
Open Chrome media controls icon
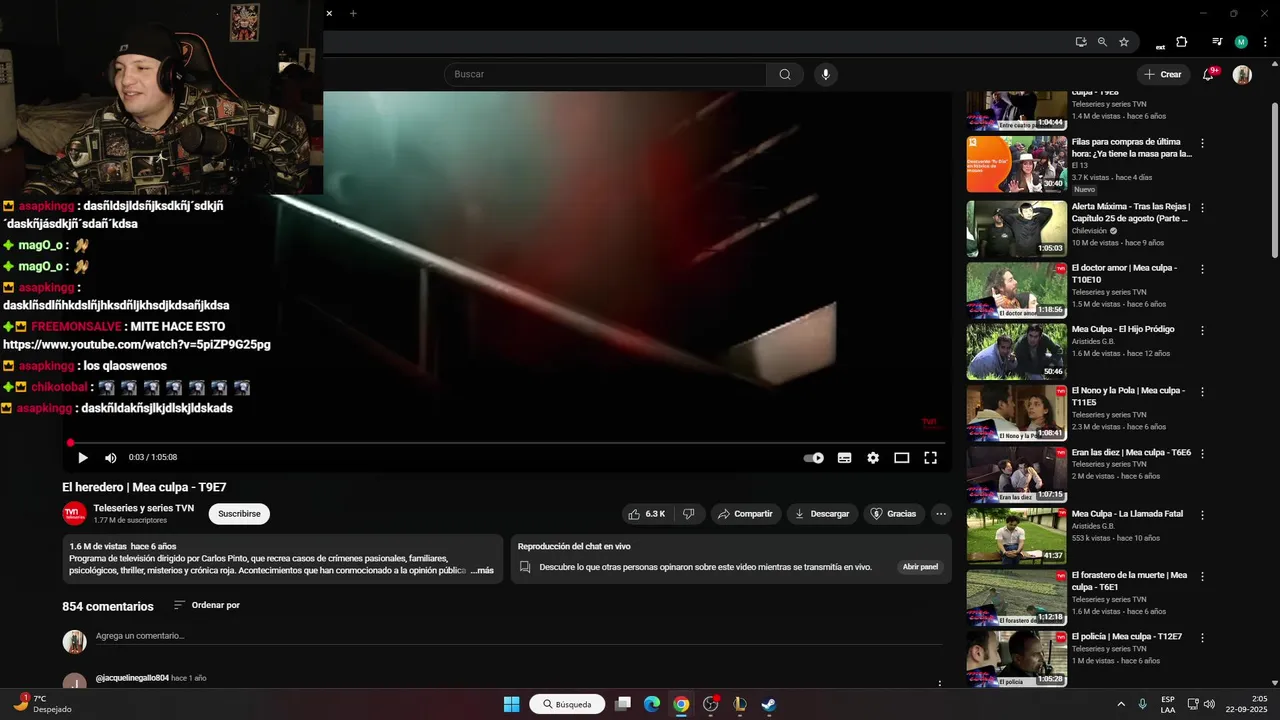click(1217, 42)
